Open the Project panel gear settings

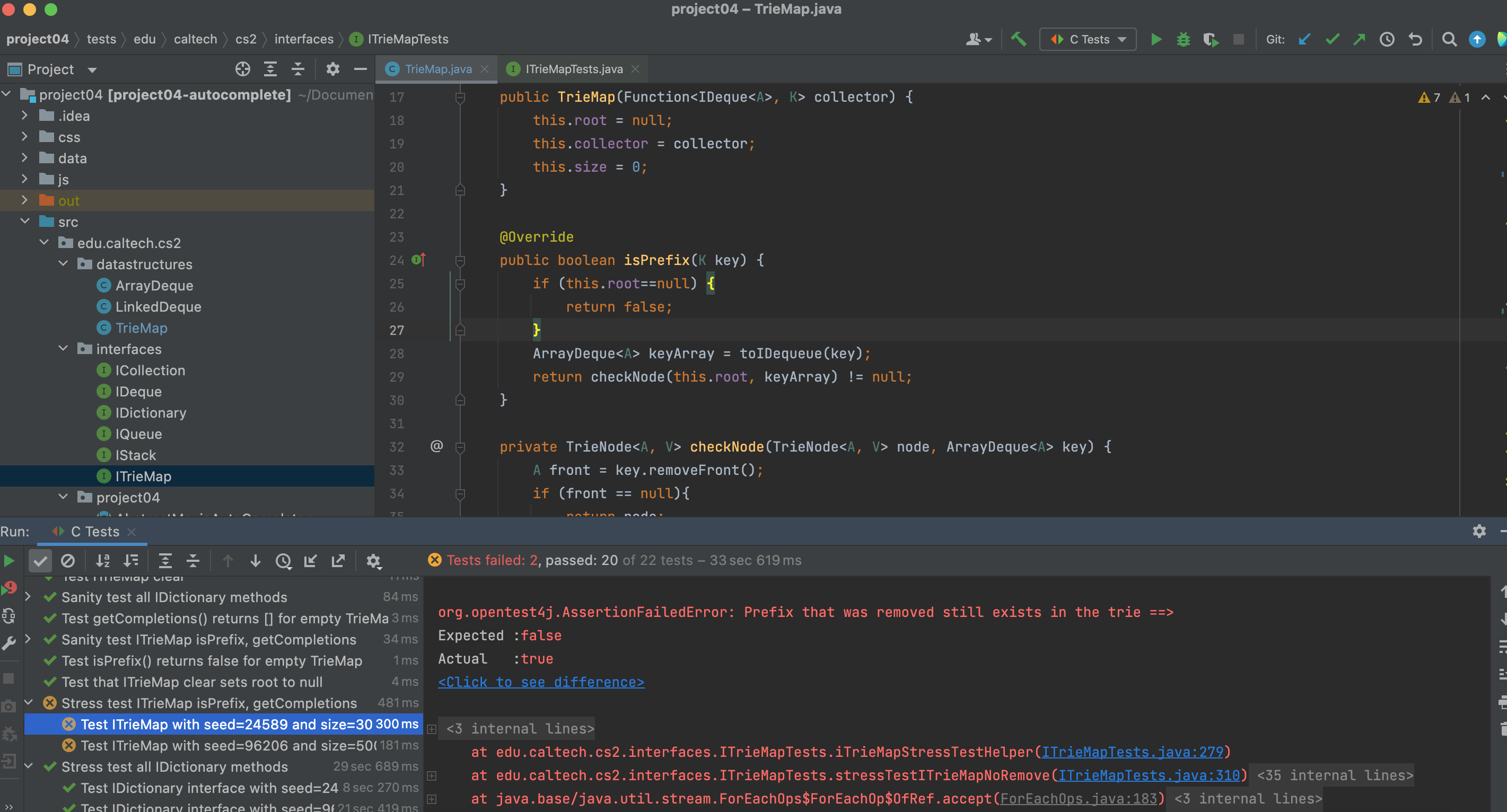pos(332,69)
